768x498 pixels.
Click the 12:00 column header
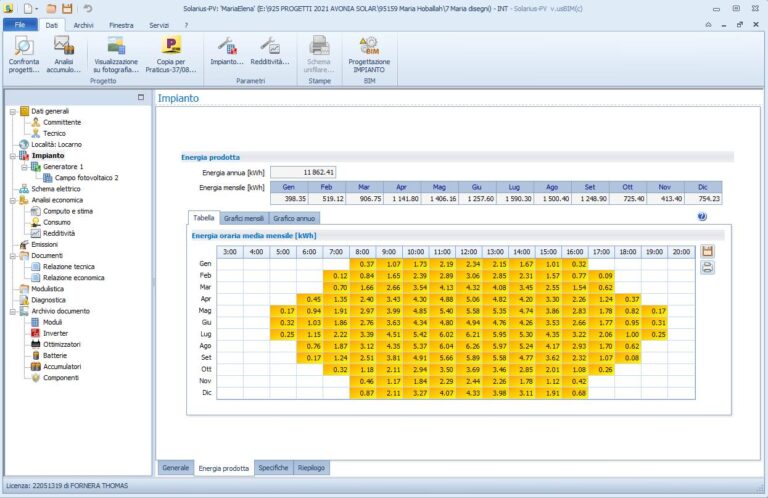click(468, 252)
